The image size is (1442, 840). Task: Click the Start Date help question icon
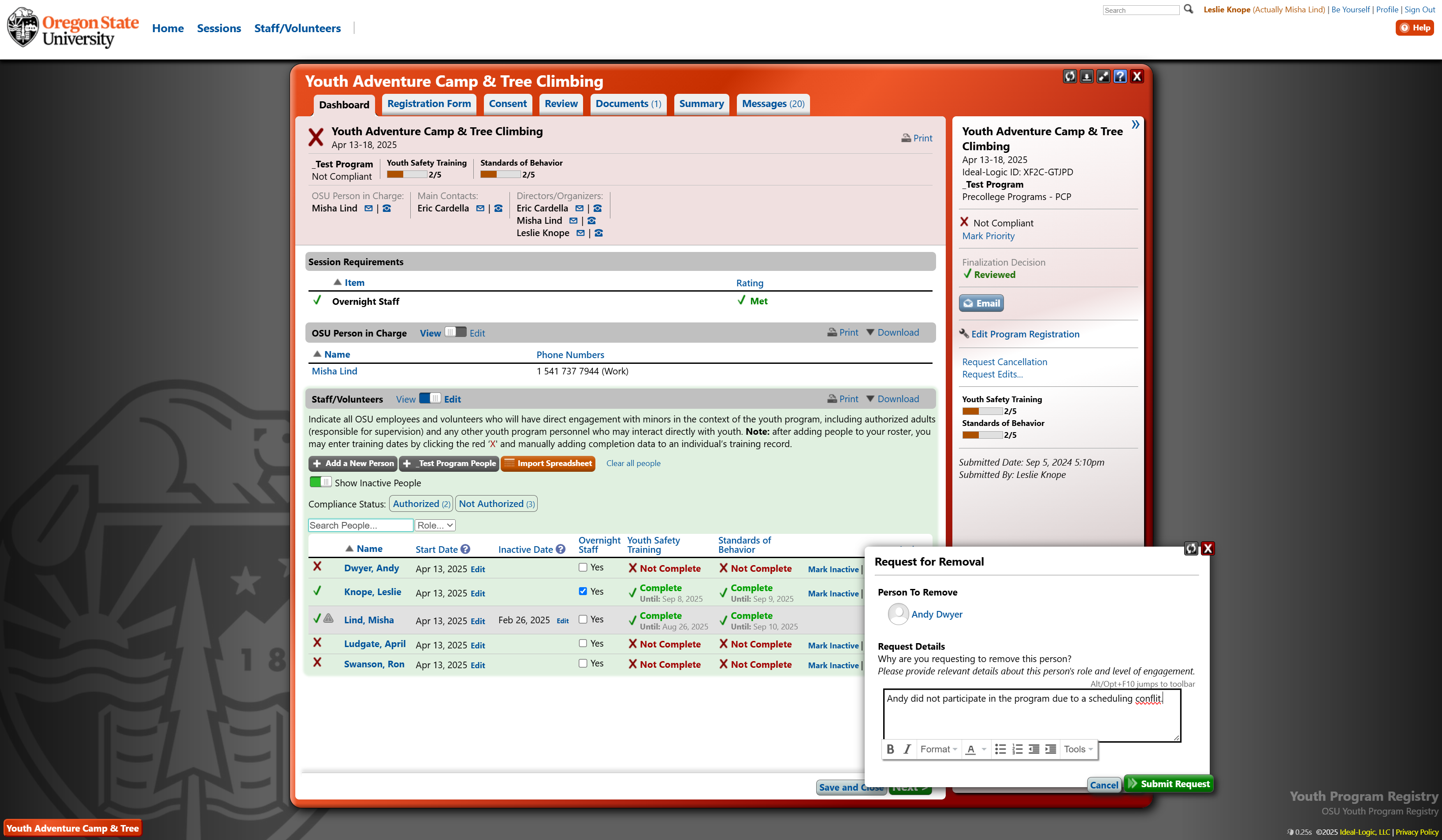pos(465,549)
